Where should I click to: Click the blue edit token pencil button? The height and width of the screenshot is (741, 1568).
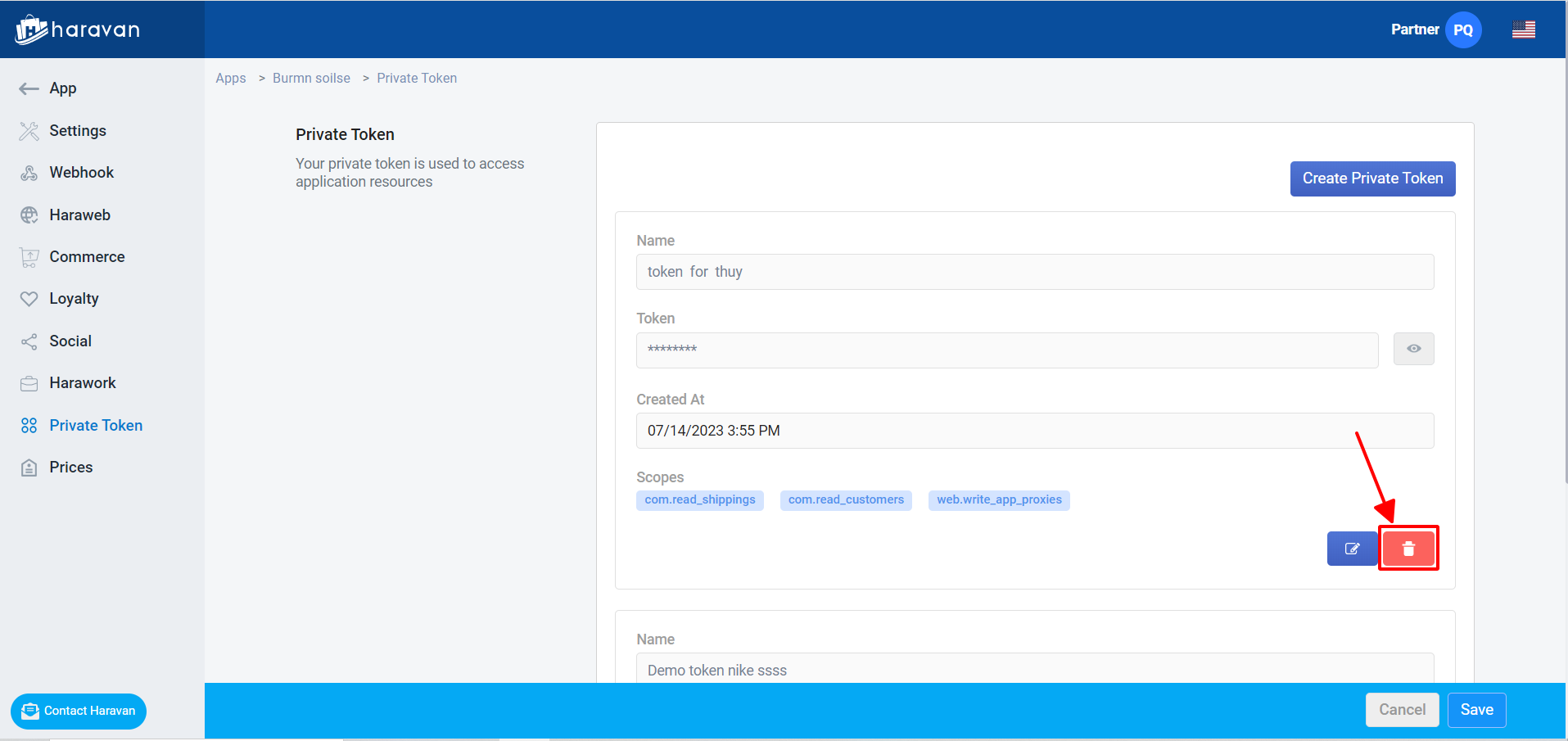click(x=1352, y=549)
